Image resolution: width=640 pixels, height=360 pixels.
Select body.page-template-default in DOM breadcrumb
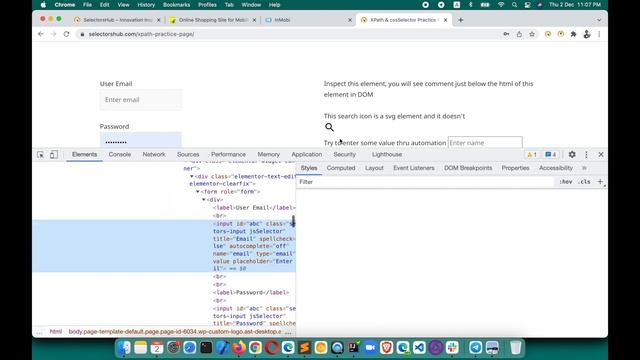(175, 332)
